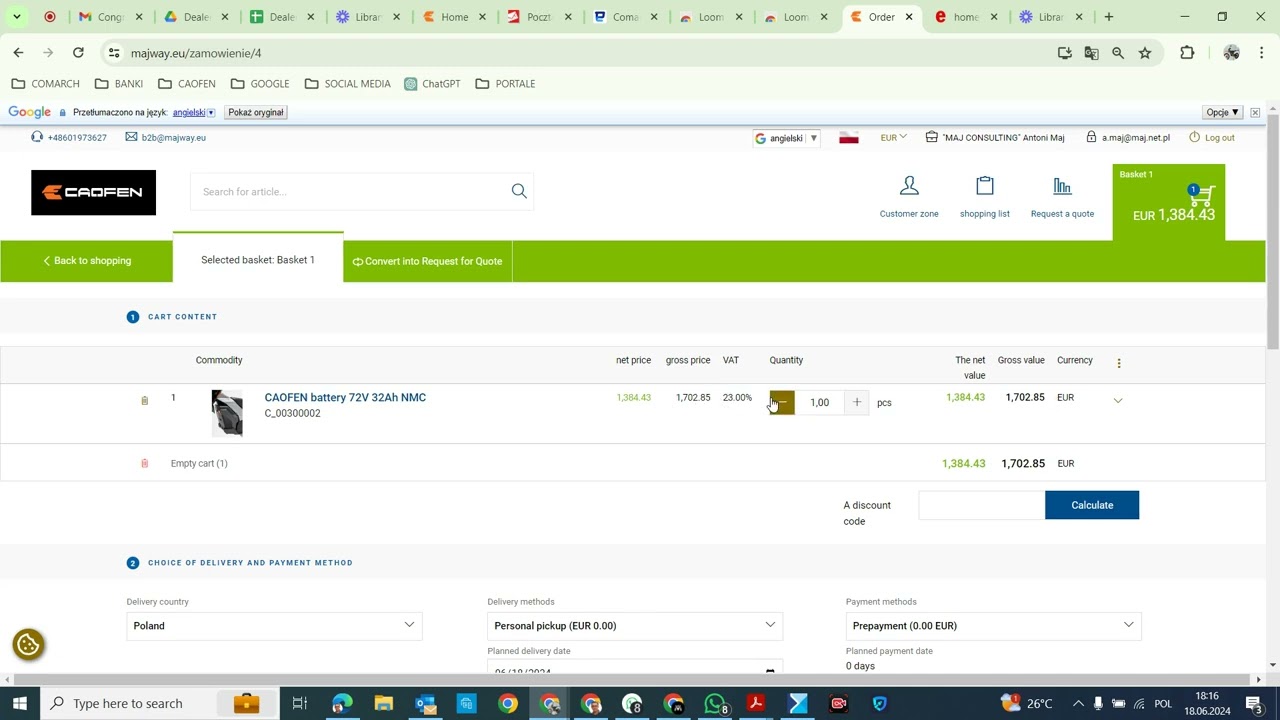Click a.maj@maj.net.pl account email
This screenshot has width=1280, height=720.
tap(1127, 138)
